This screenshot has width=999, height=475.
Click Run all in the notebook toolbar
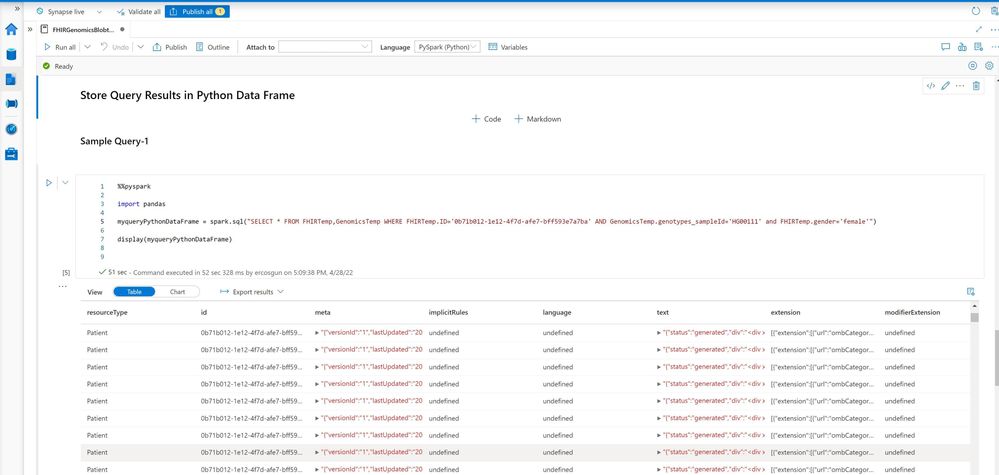(60, 47)
